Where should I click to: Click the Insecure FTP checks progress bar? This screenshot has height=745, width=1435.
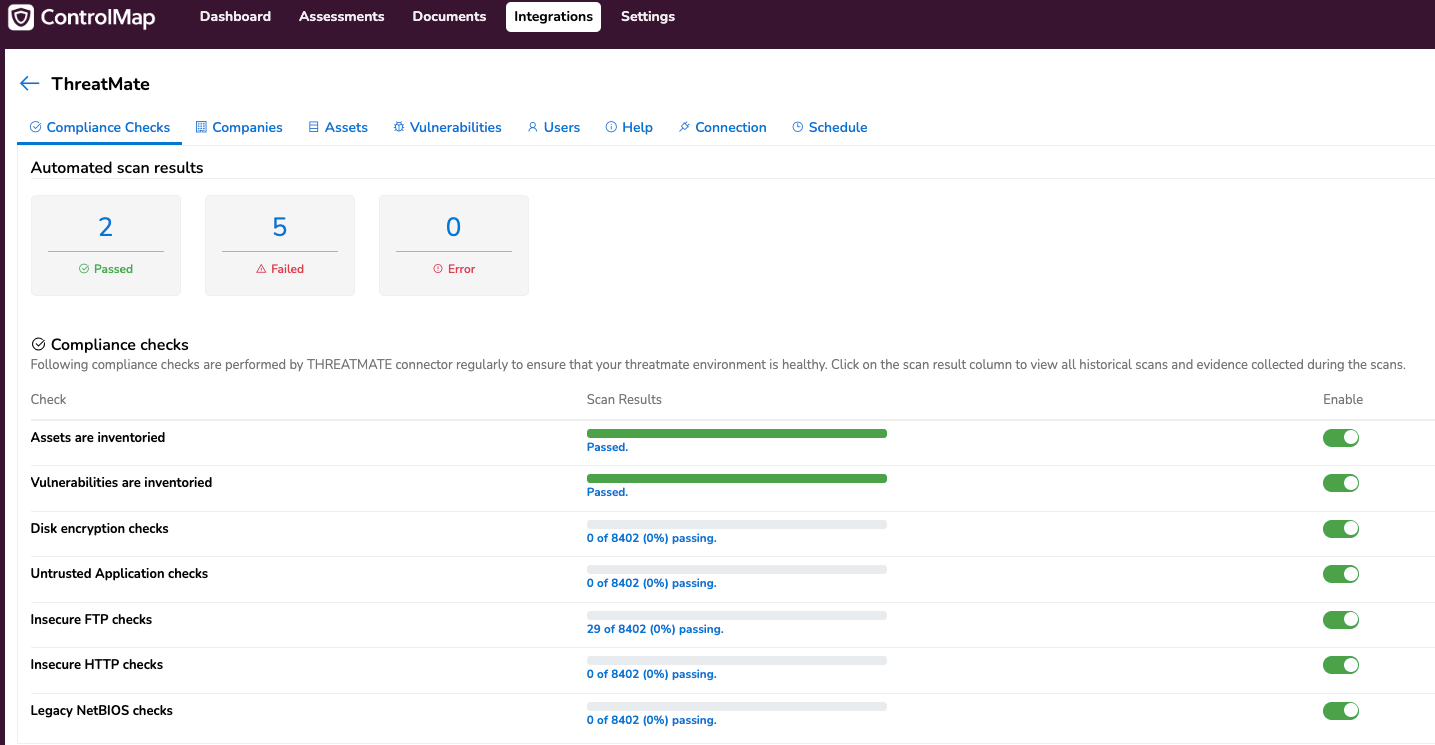coord(737,615)
